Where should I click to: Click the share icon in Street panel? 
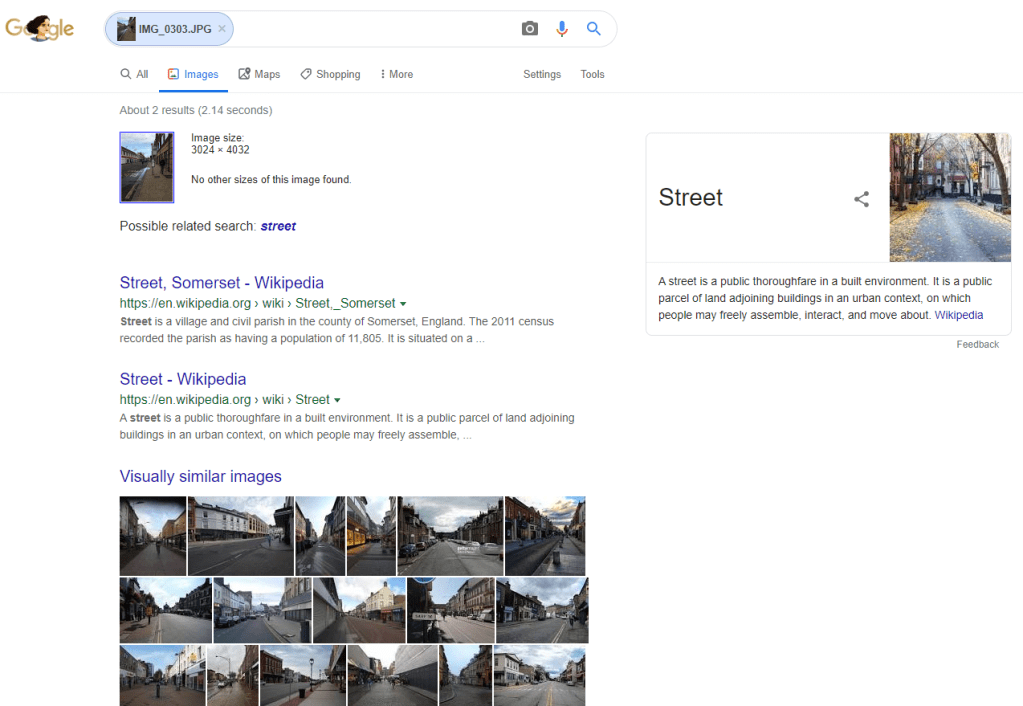click(x=861, y=199)
